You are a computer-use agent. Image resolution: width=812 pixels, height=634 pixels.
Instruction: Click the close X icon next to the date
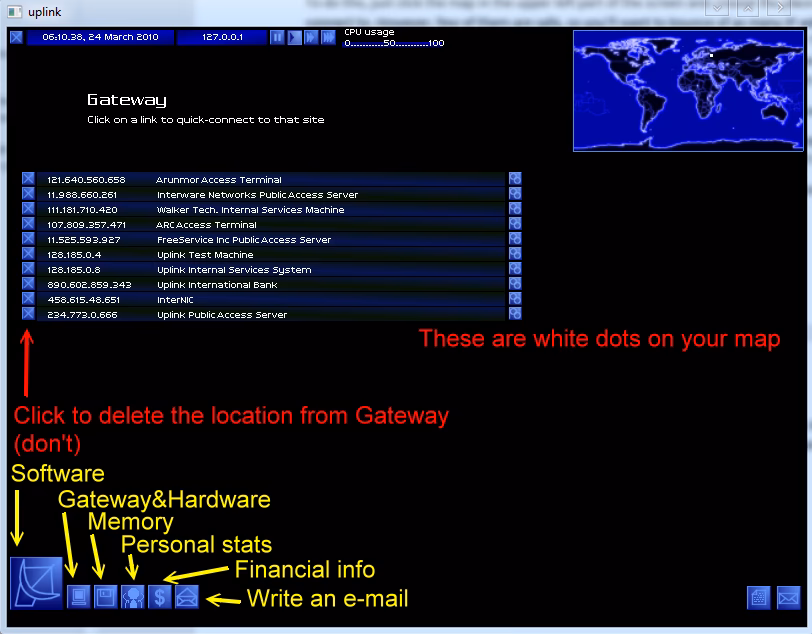pos(16,37)
